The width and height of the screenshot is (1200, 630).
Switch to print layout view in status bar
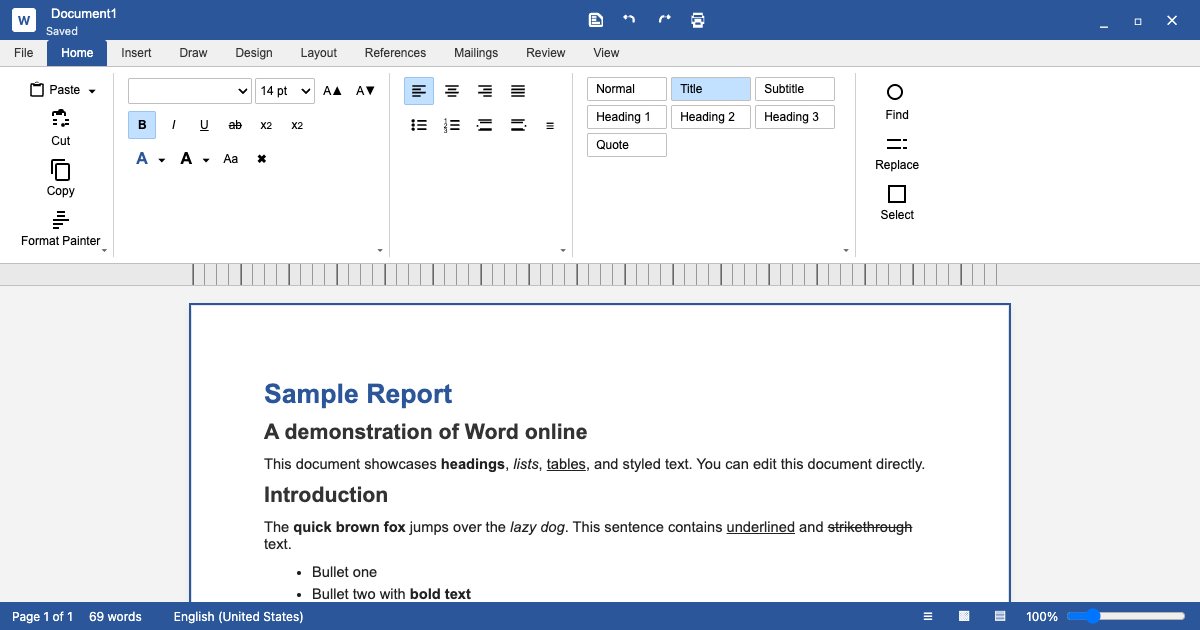(x=964, y=617)
